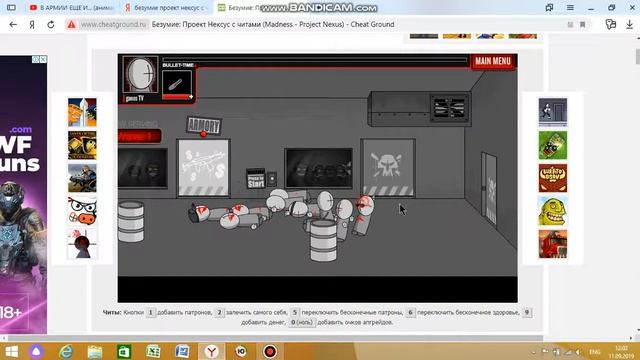Click the 'Press to Start' sign in game
Image resolution: width=640 pixels, height=360 pixels.
pos(256,179)
